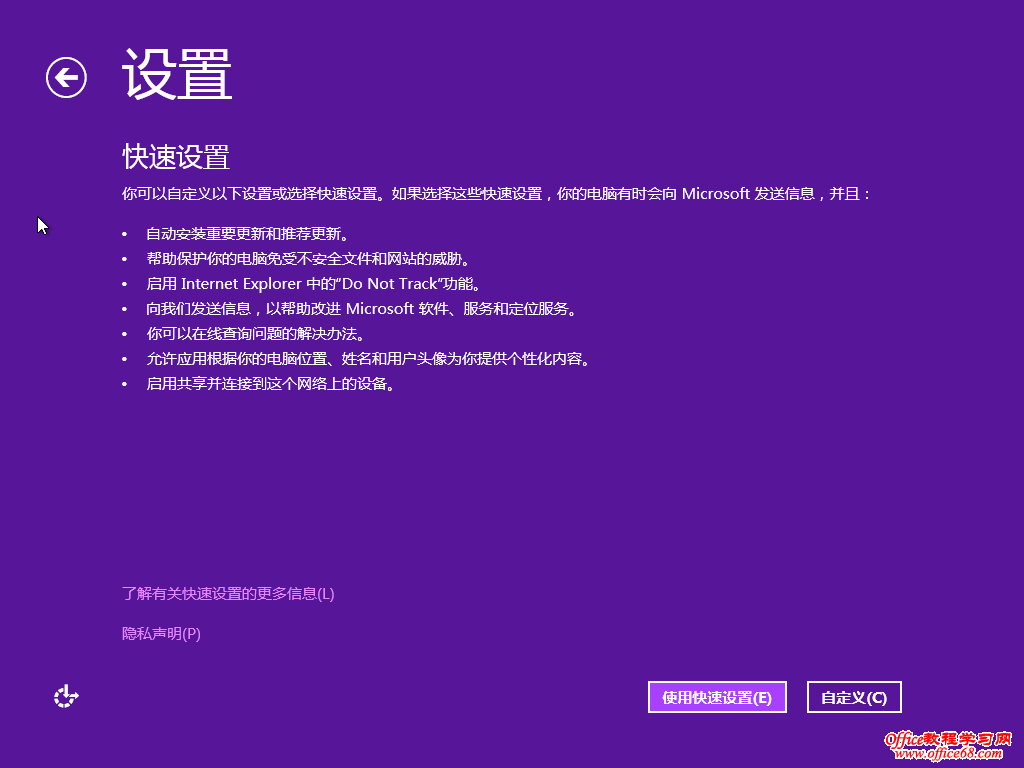
Task: Click 使用快速设置(E) button
Action: coord(716,696)
